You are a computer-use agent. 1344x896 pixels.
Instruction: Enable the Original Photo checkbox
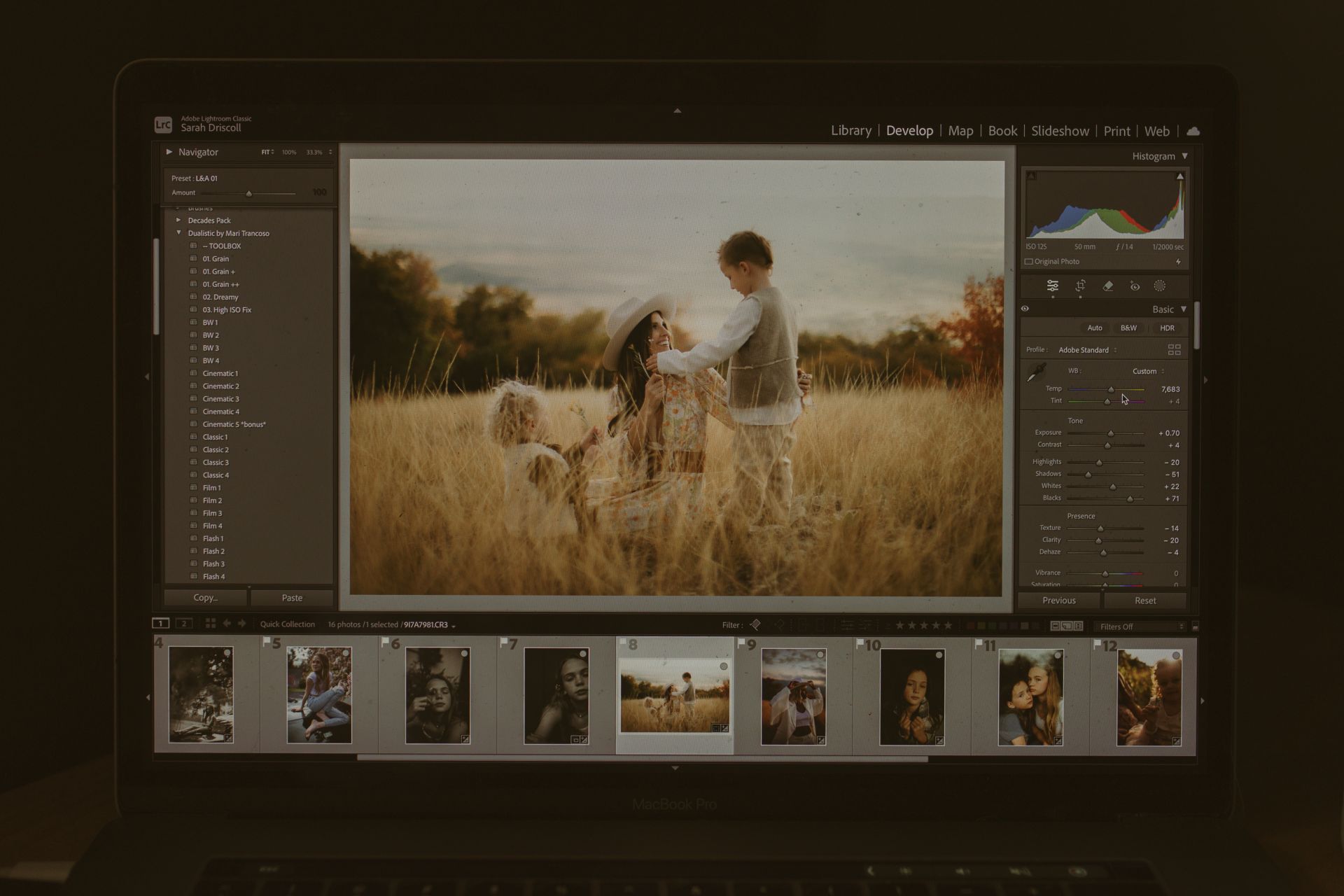pyautogui.click(x=1029, y=262)
